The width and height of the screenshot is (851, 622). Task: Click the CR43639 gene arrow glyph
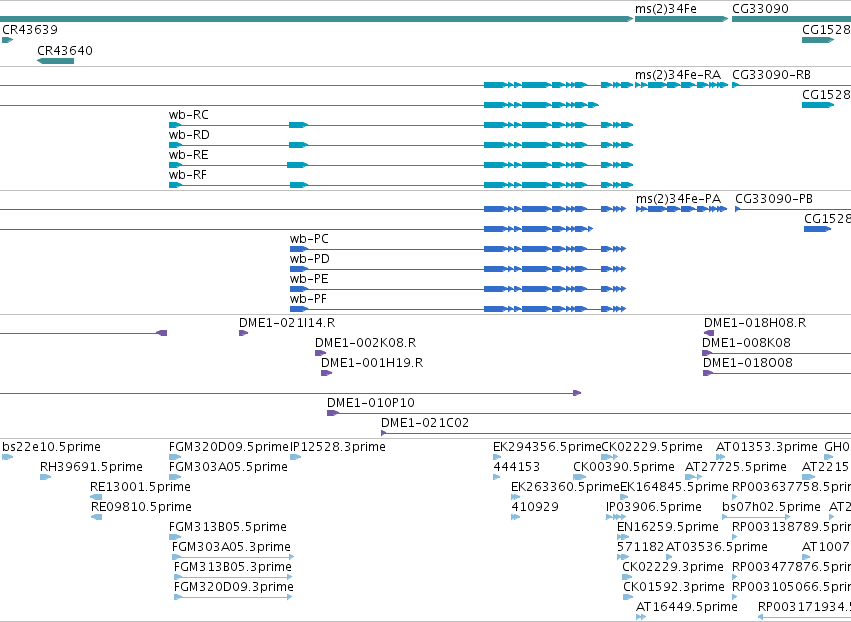coord(8,40)
